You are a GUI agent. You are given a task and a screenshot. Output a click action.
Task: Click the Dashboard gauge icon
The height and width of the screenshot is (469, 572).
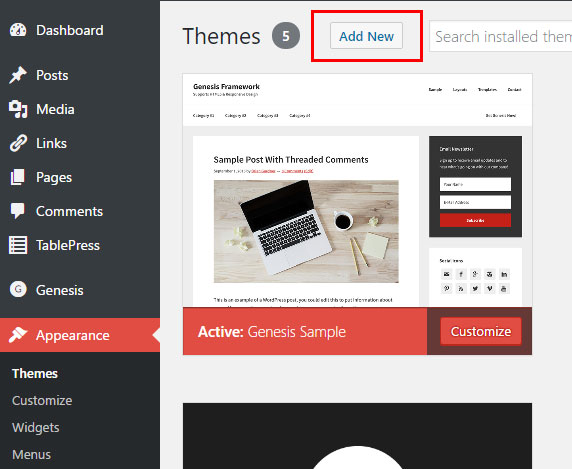point(18,30)
